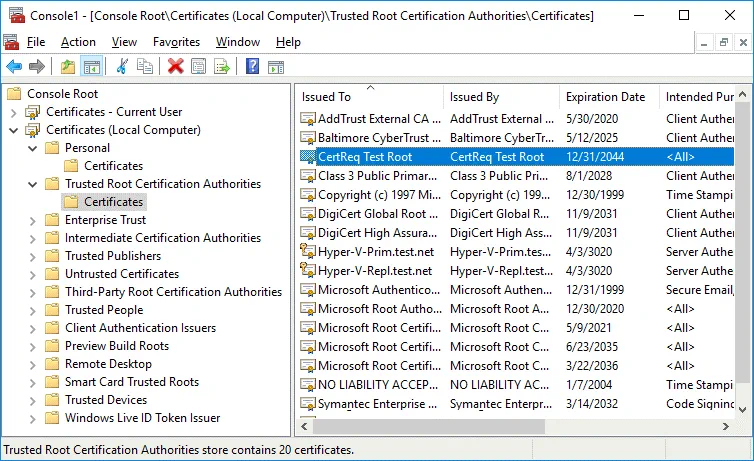Sort by the Expiration Date column header

605,97
